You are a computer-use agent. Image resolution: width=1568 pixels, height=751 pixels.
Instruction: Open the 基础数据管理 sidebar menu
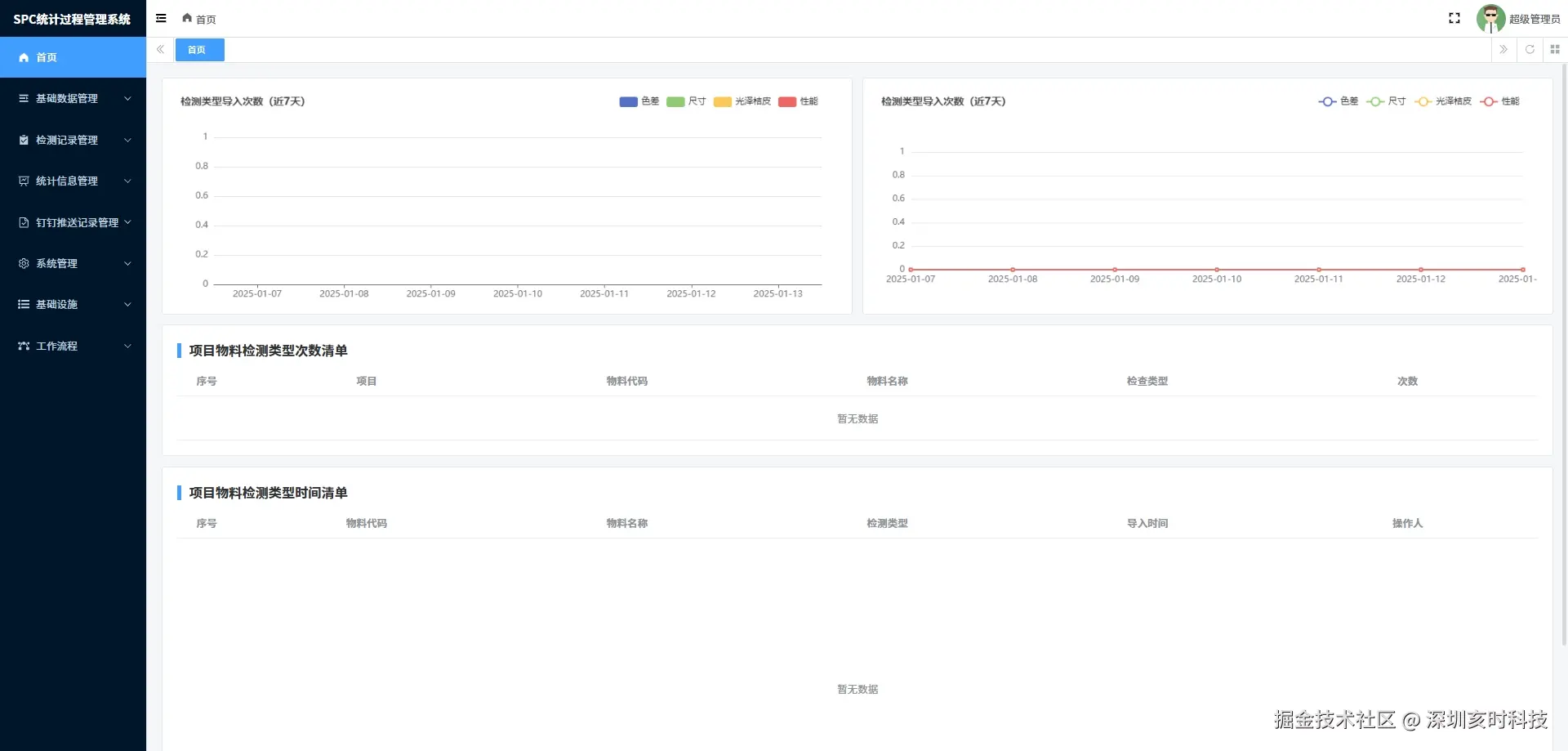tap(73, 99)
